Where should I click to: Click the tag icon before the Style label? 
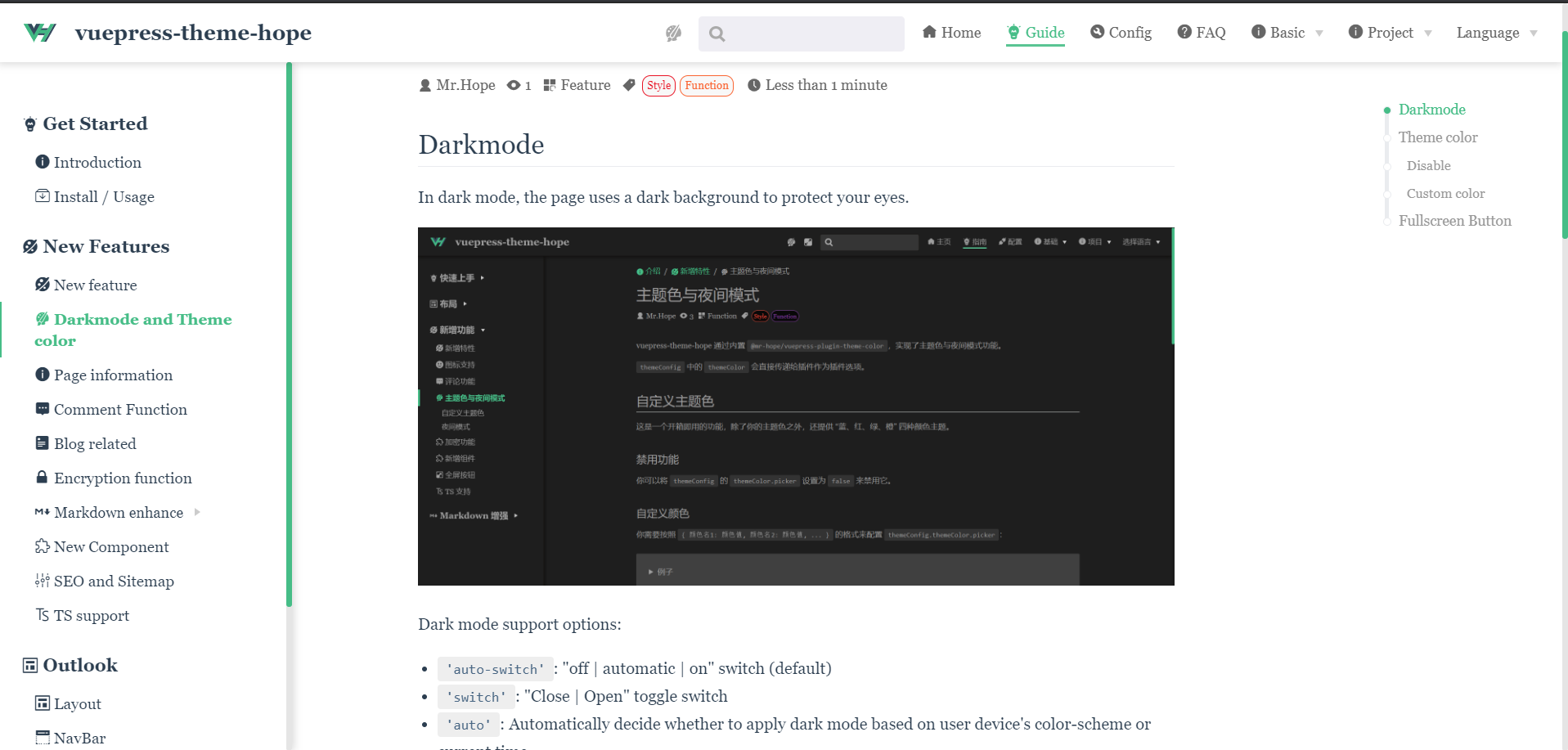click(629, 85)
